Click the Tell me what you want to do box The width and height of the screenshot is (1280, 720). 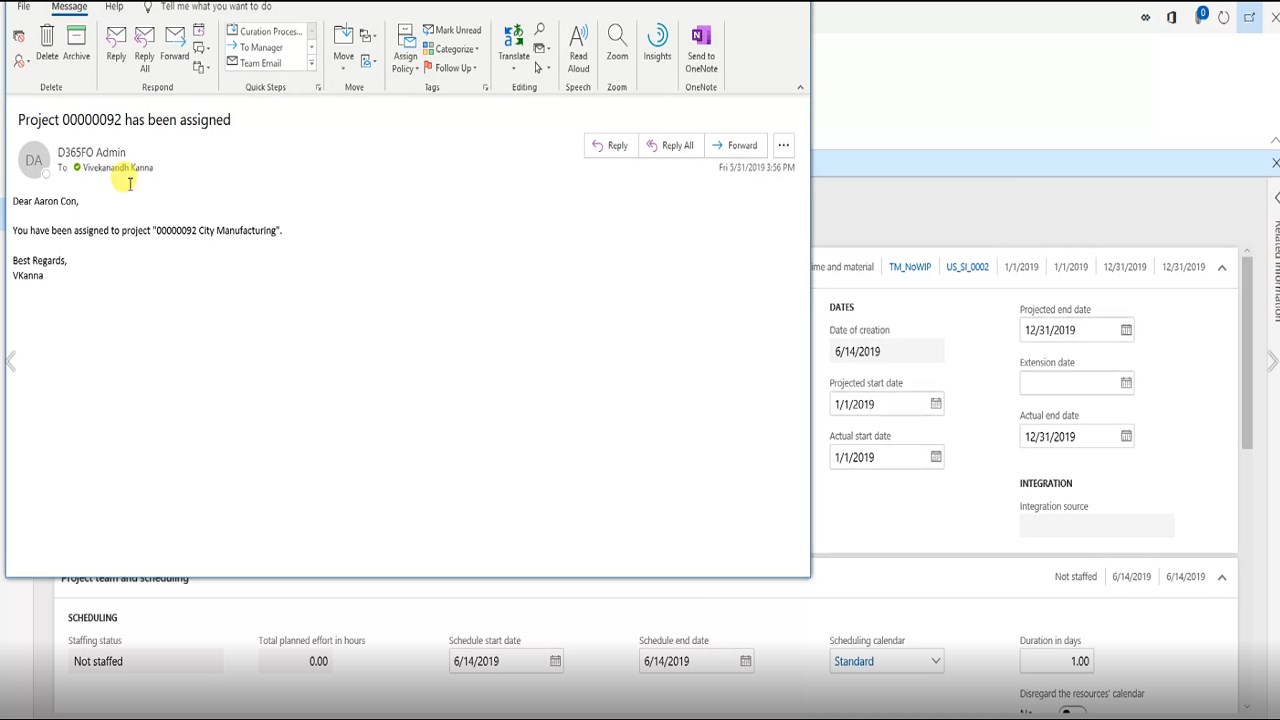(x=216, y=7)
